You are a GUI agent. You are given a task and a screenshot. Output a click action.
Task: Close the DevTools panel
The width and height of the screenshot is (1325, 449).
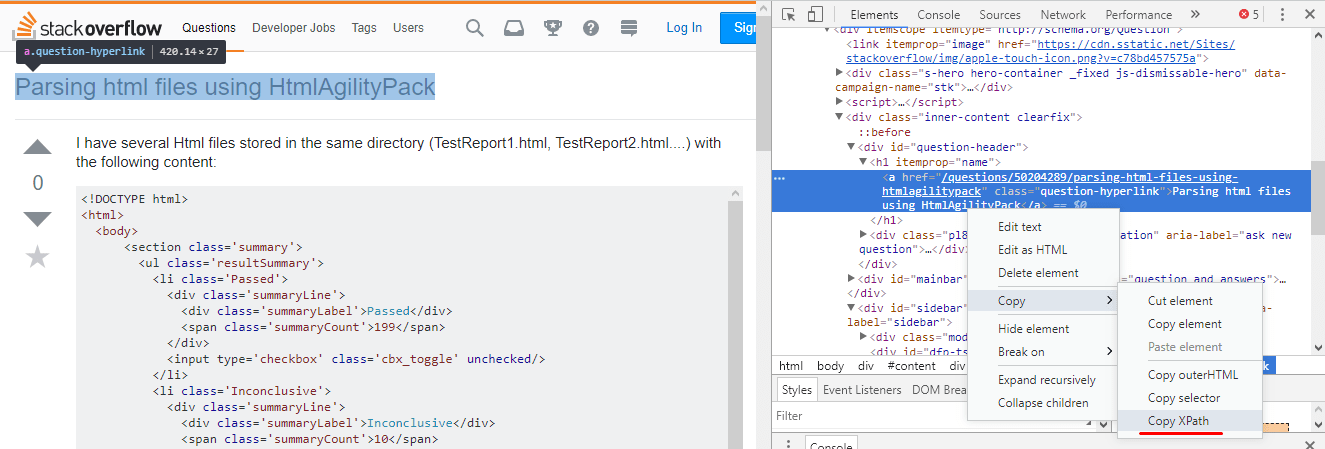pos(1310,14)
